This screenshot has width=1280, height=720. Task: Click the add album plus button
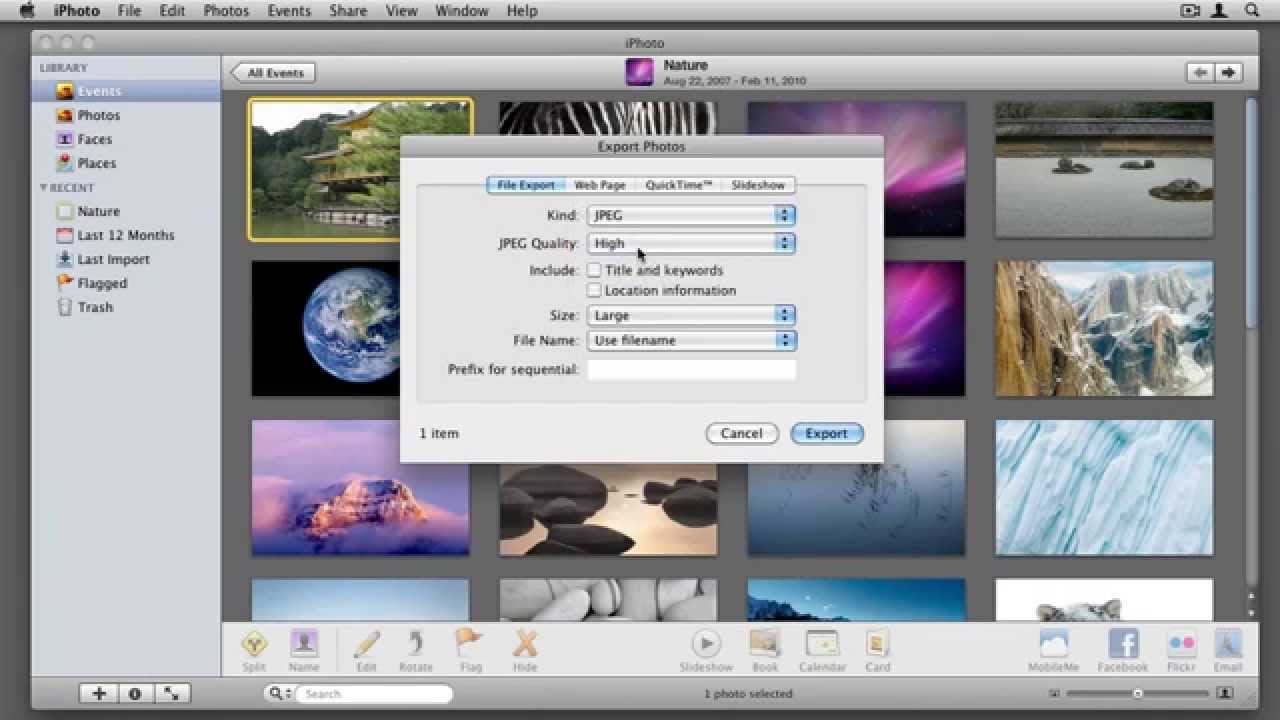point(99,693)
